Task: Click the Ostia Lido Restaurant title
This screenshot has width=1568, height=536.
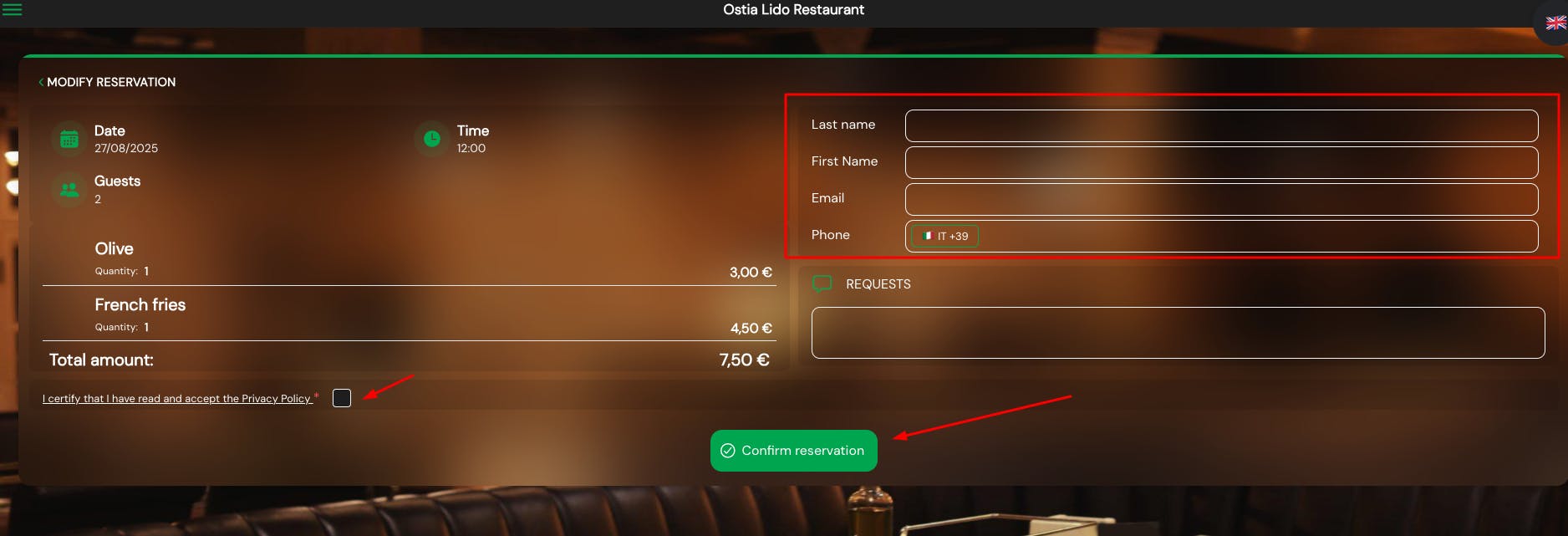Action: [x=793, y=10]
